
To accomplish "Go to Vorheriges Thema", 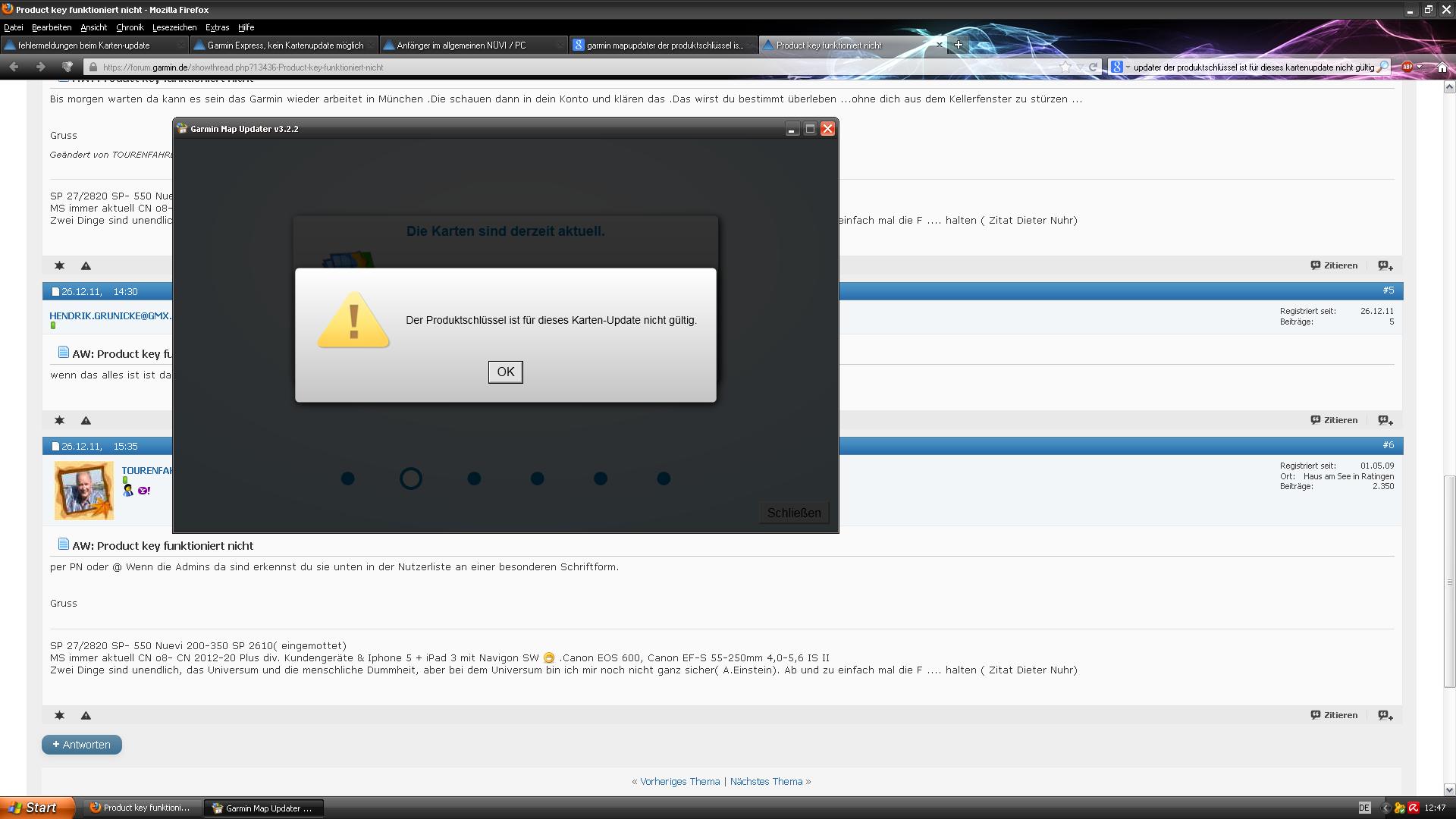I will 679,782.
